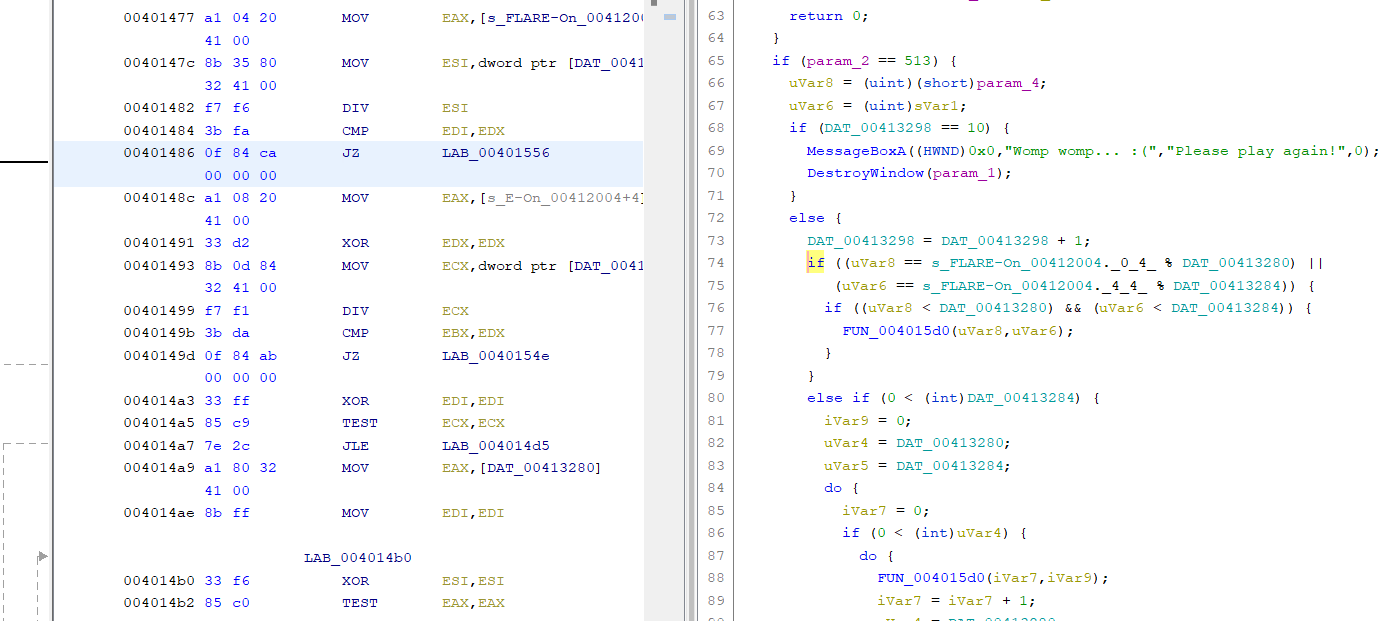The height and width of the screenshot is (621, 1389).
Task: Click address 0040147c in the listing
Action: 160,63
